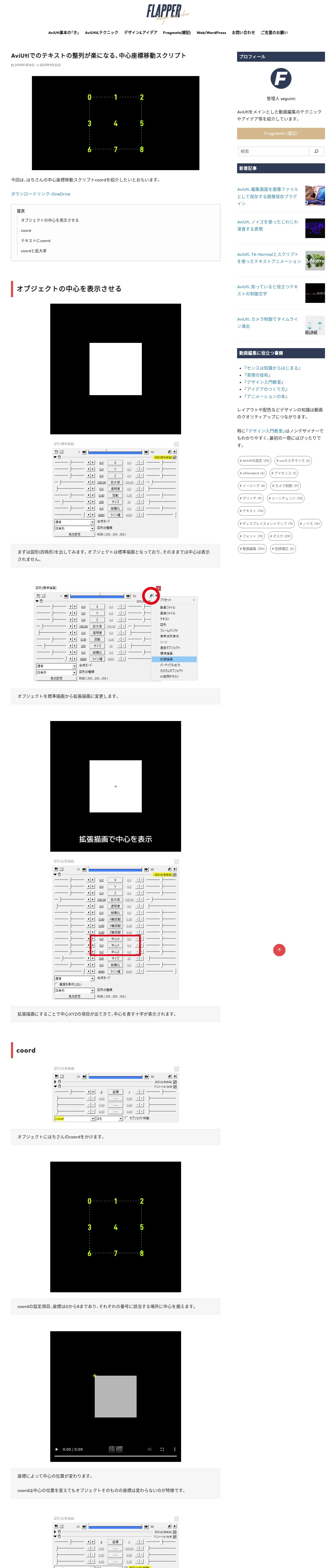The height and width of the screenshot is (1568, 336).
Task: Open the 『アイデアのつくり方』 book link
Action: click(x=266, y=389)
